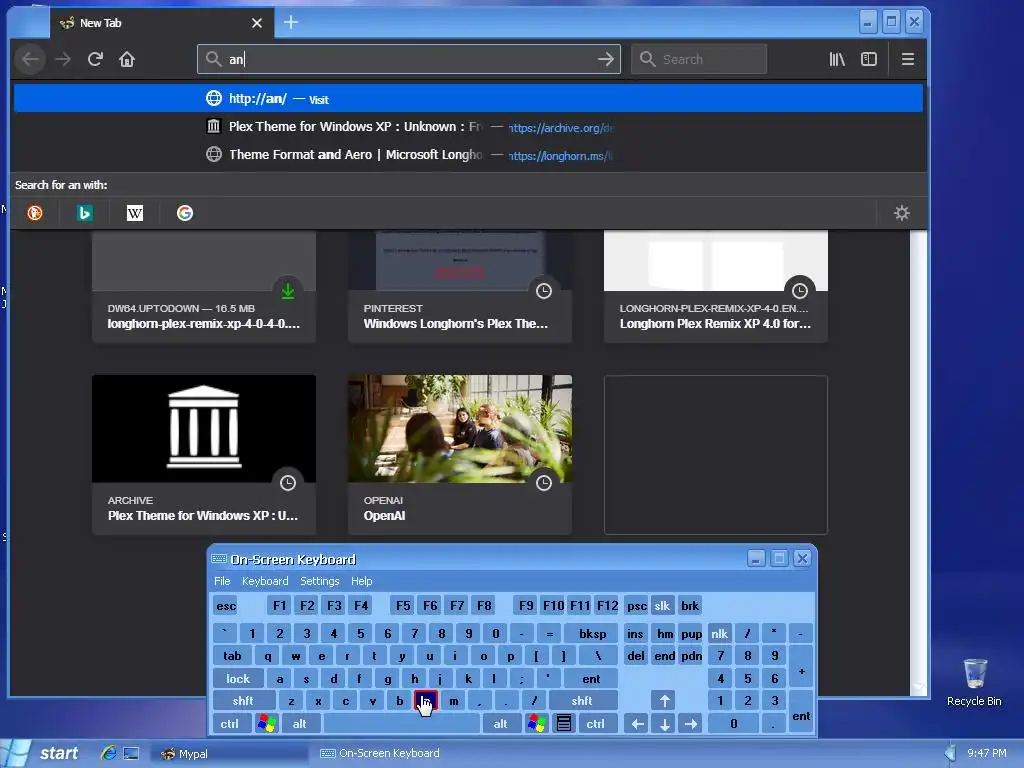Toggle the left ctrl key

229,724
